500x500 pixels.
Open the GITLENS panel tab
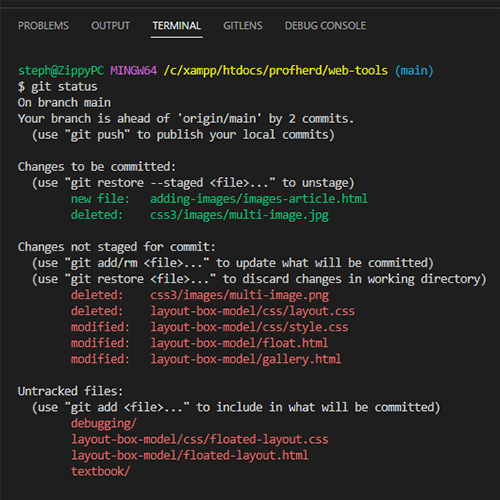coord(243,26)
